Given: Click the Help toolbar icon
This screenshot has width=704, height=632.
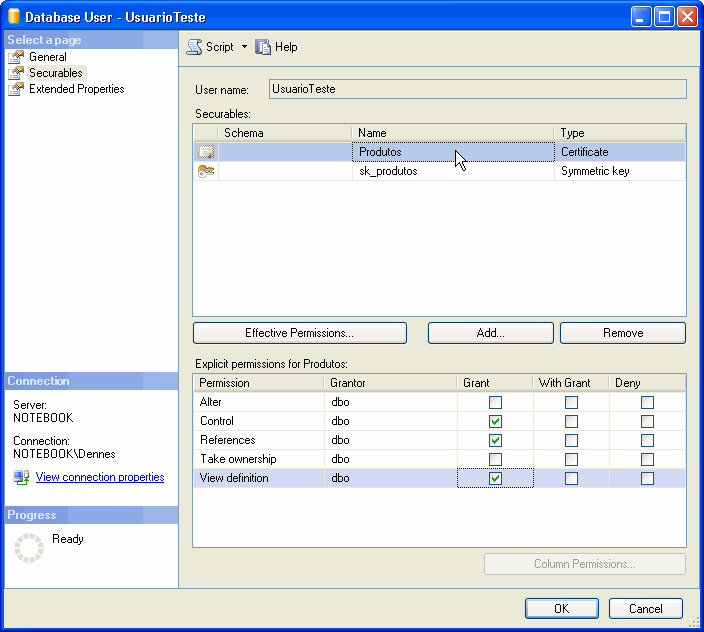Looking at the screenshot, I should (x=264, y=47).
